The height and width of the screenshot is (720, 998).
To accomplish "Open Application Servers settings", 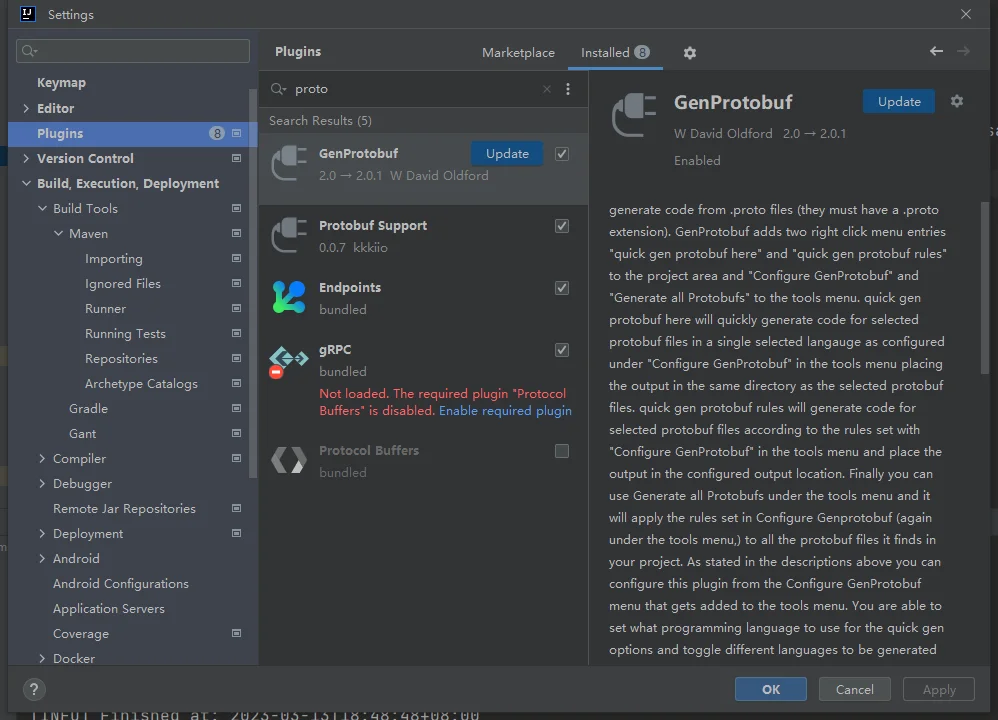I will coord(109,609).
